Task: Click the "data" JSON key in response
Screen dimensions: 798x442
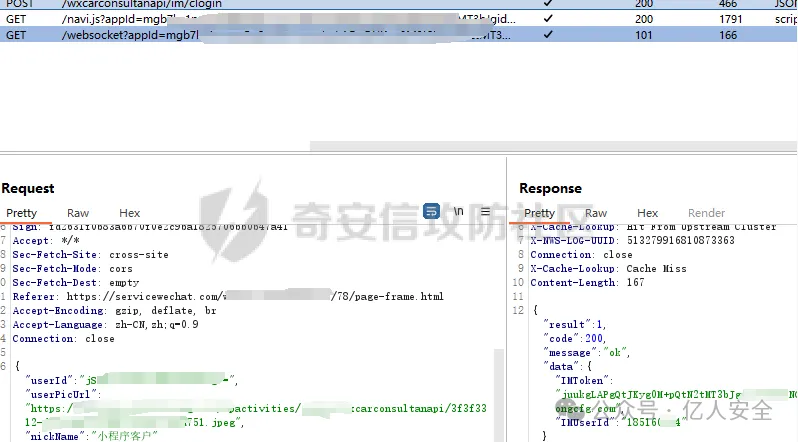Action: (560, 367)
